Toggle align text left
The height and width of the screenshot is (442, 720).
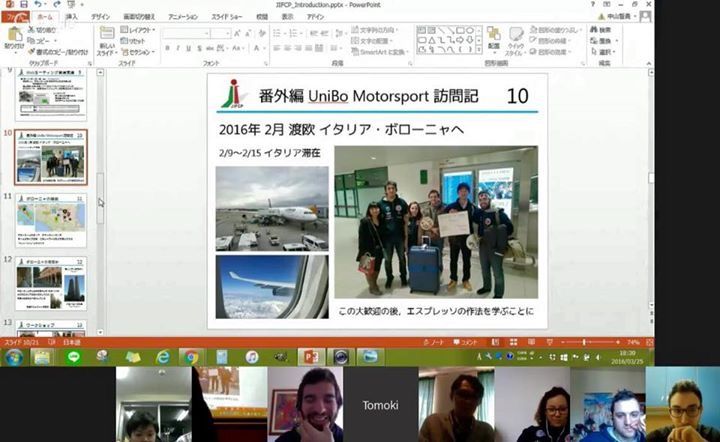[x=277, y=48]
